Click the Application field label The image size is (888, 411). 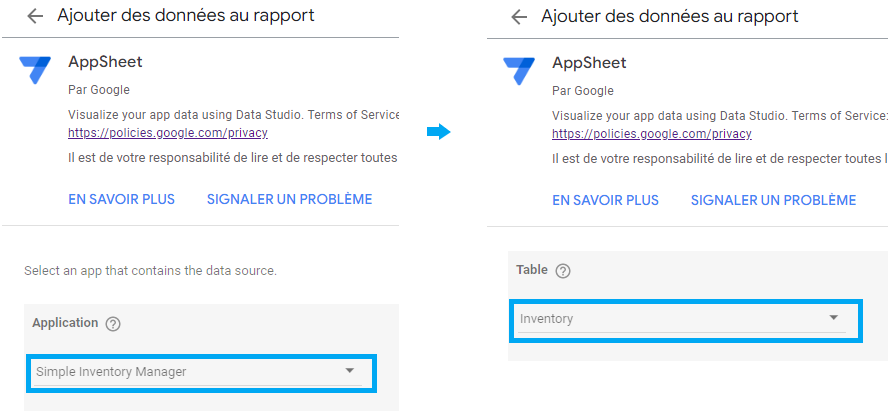coord(65,323)
